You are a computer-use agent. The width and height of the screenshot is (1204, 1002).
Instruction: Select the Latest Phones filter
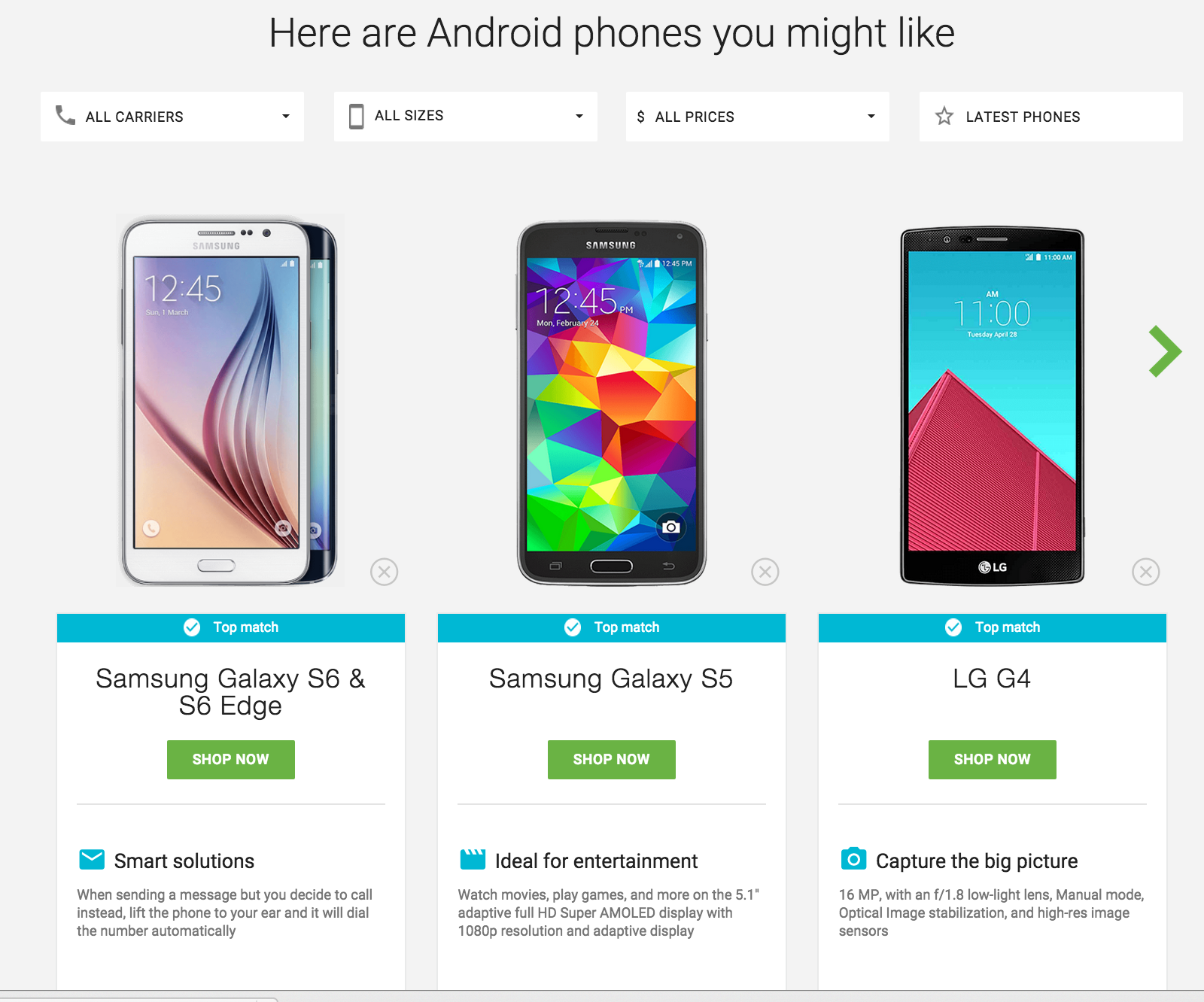coord(1050,117)
